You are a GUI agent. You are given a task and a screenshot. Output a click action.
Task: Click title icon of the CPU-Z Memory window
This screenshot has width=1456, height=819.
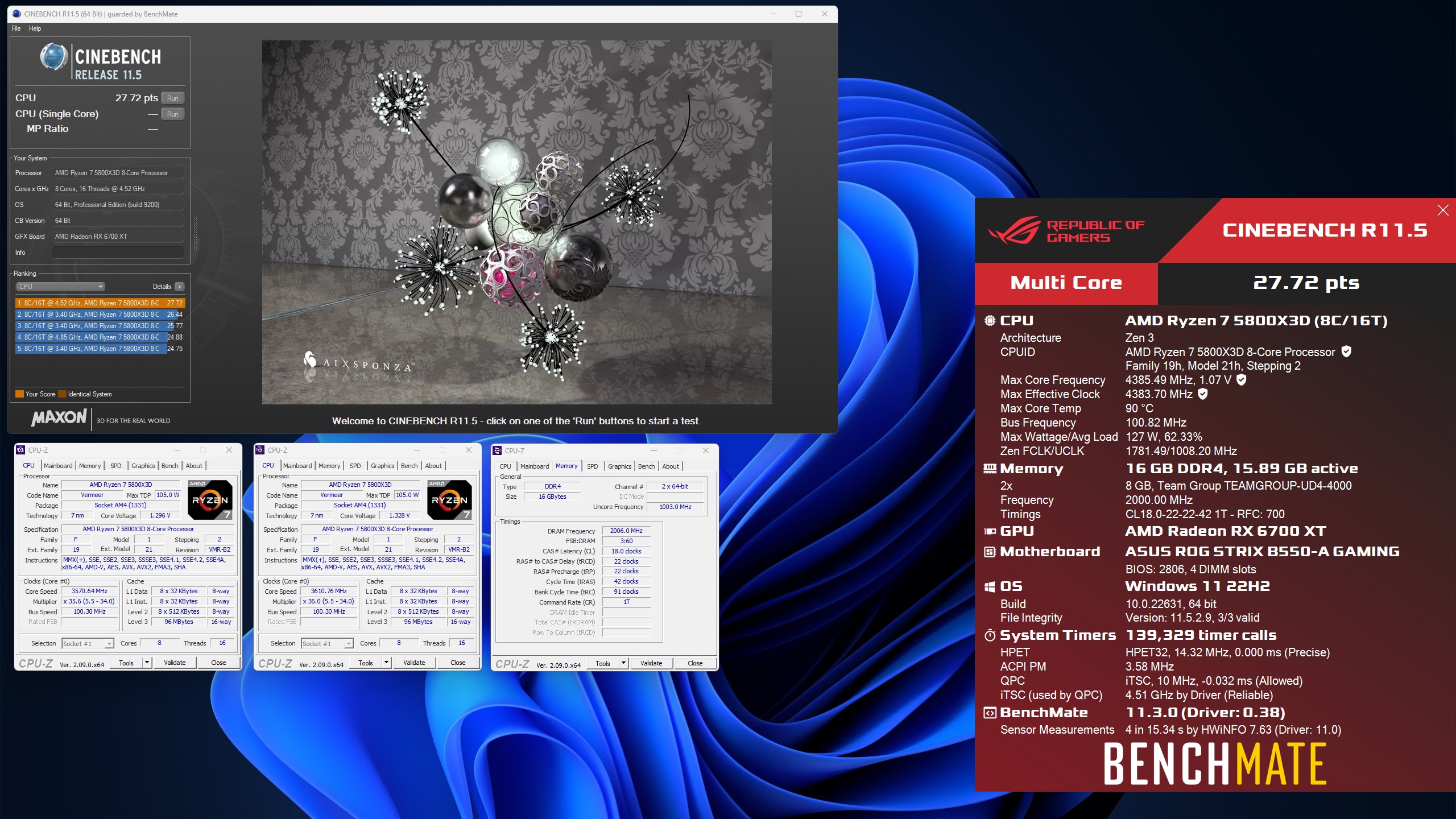pyautogui.click(x=498, y=450)
